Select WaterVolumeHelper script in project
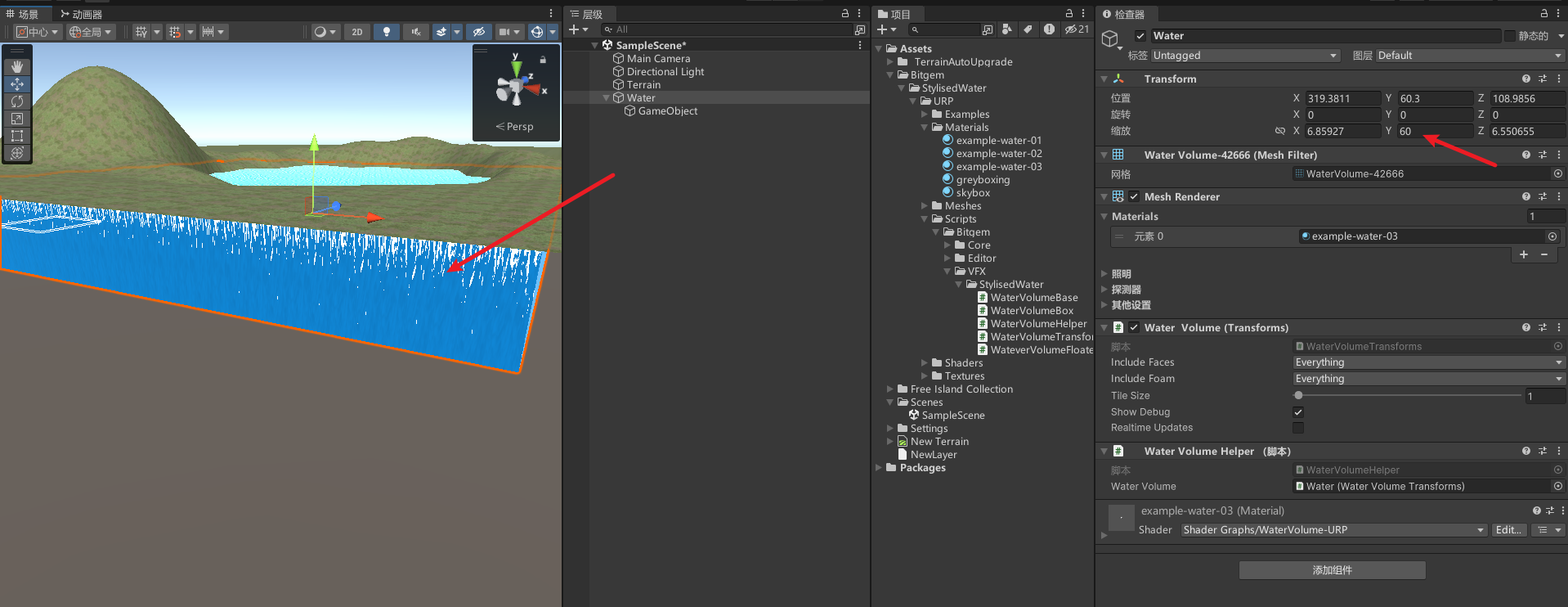Image resolution: width=1568 pixels, height=607 pixels. pos(1038,324)
